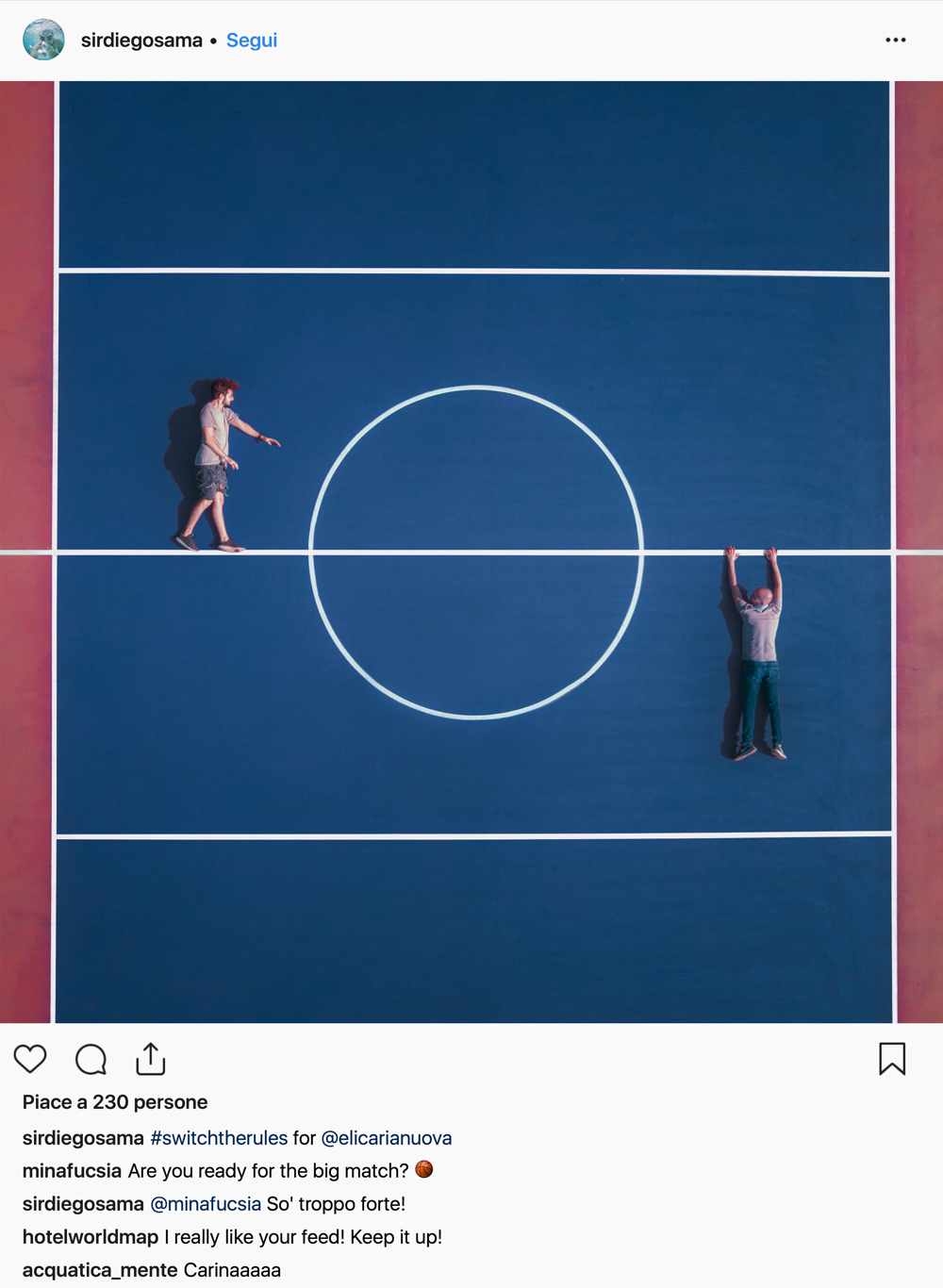Viewport: 943px width, 1288px height.
Task: Open hotelworldmap commenter profile
Action: 91,1237
